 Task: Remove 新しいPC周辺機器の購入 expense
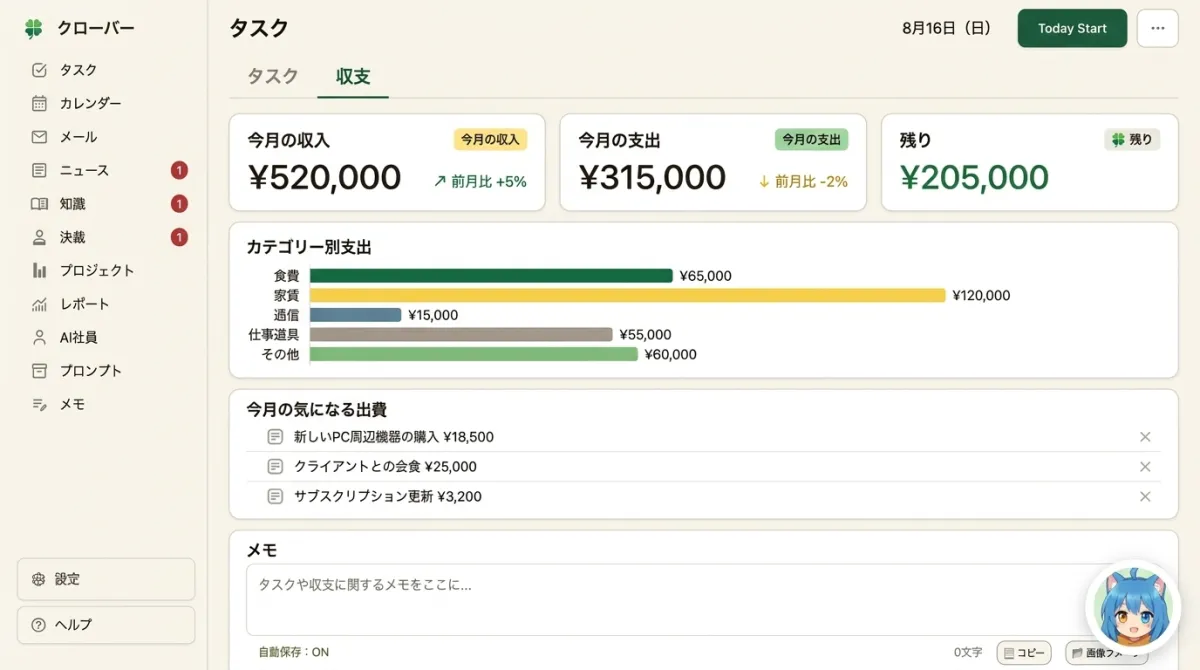(1145, 437)
